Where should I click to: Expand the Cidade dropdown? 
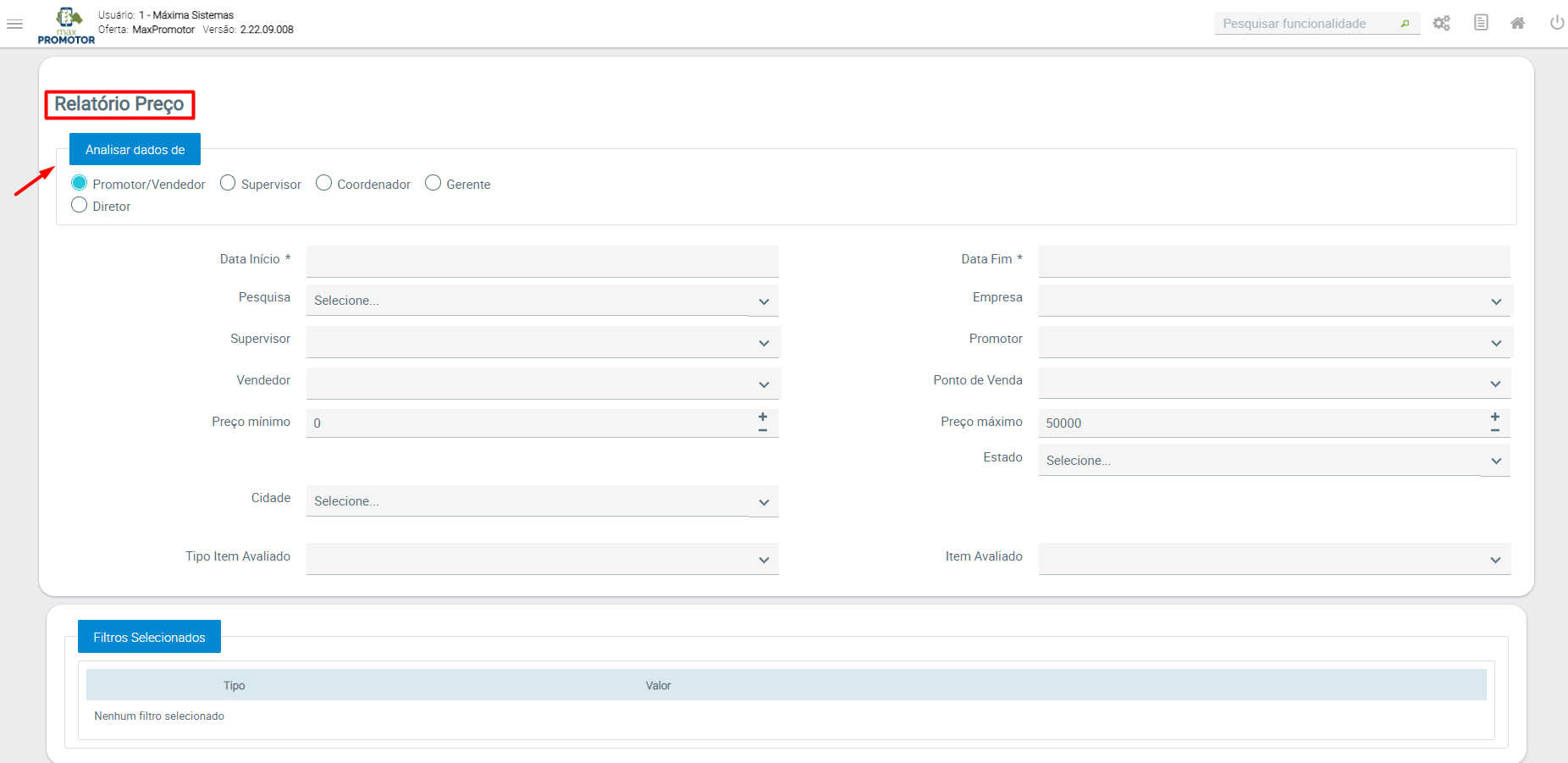[x=543, y=501]
